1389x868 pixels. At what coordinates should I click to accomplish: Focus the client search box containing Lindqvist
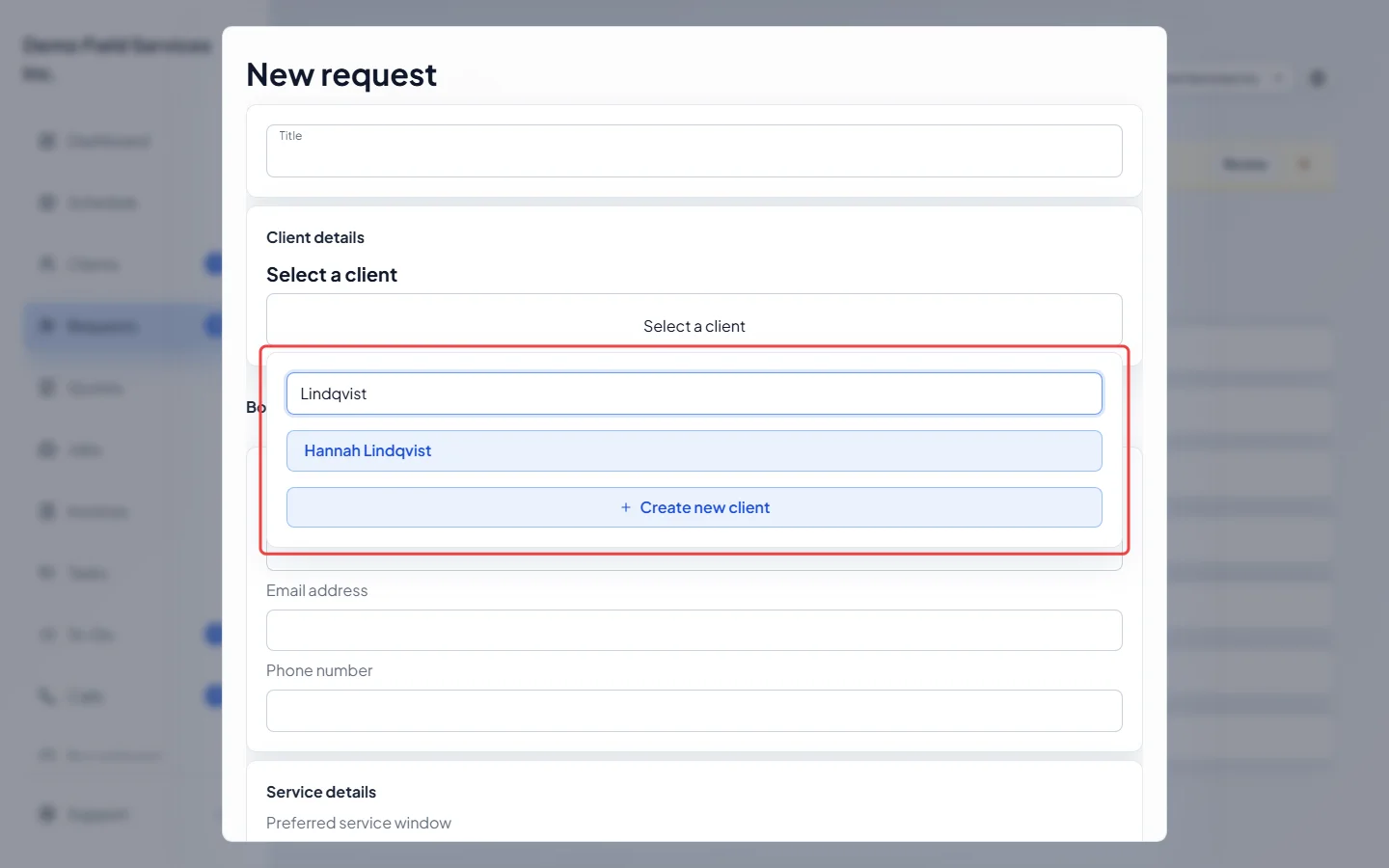point(694,393)
